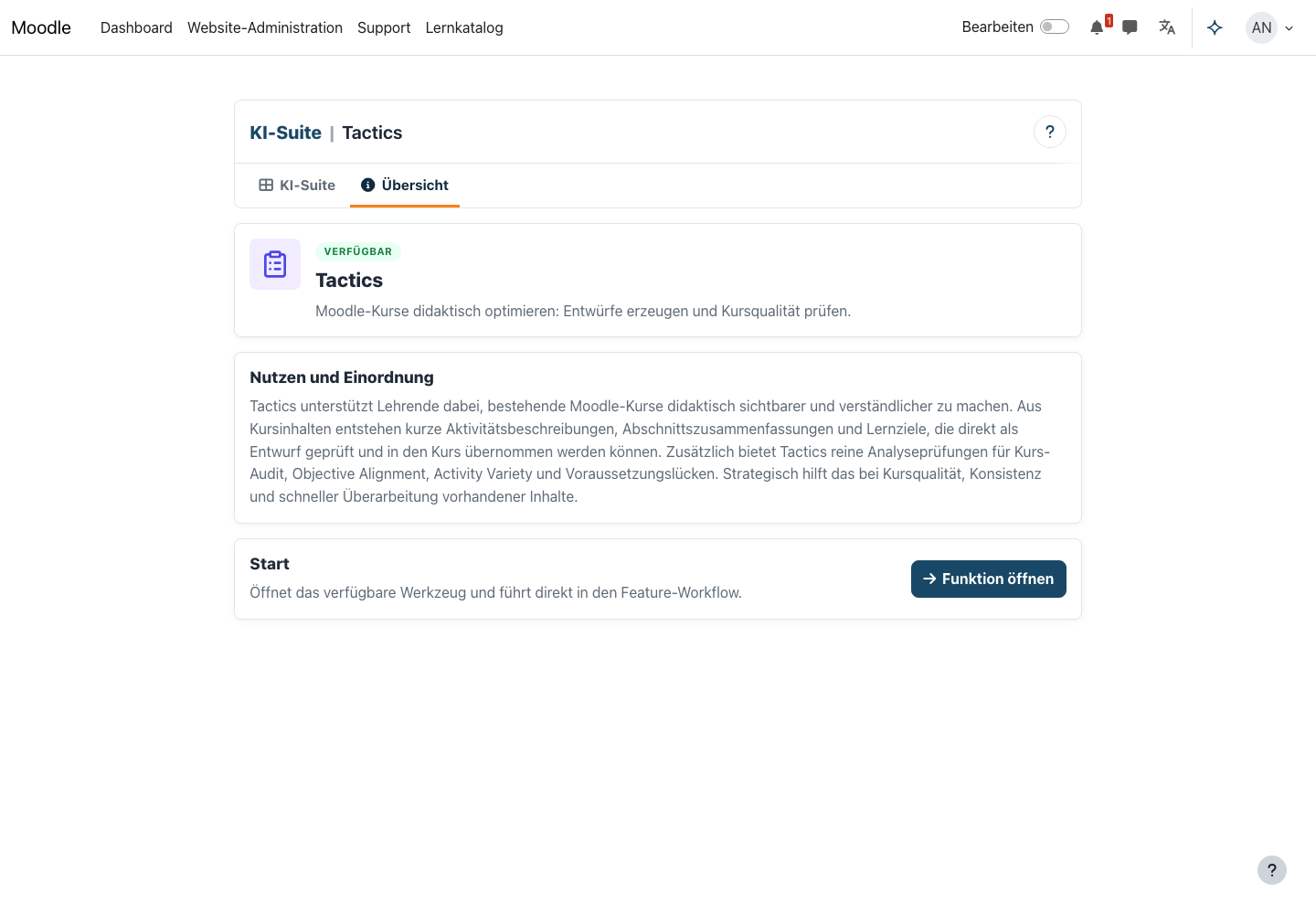Click the help question mark in KI-Suite header

[x=1050, y=132]
